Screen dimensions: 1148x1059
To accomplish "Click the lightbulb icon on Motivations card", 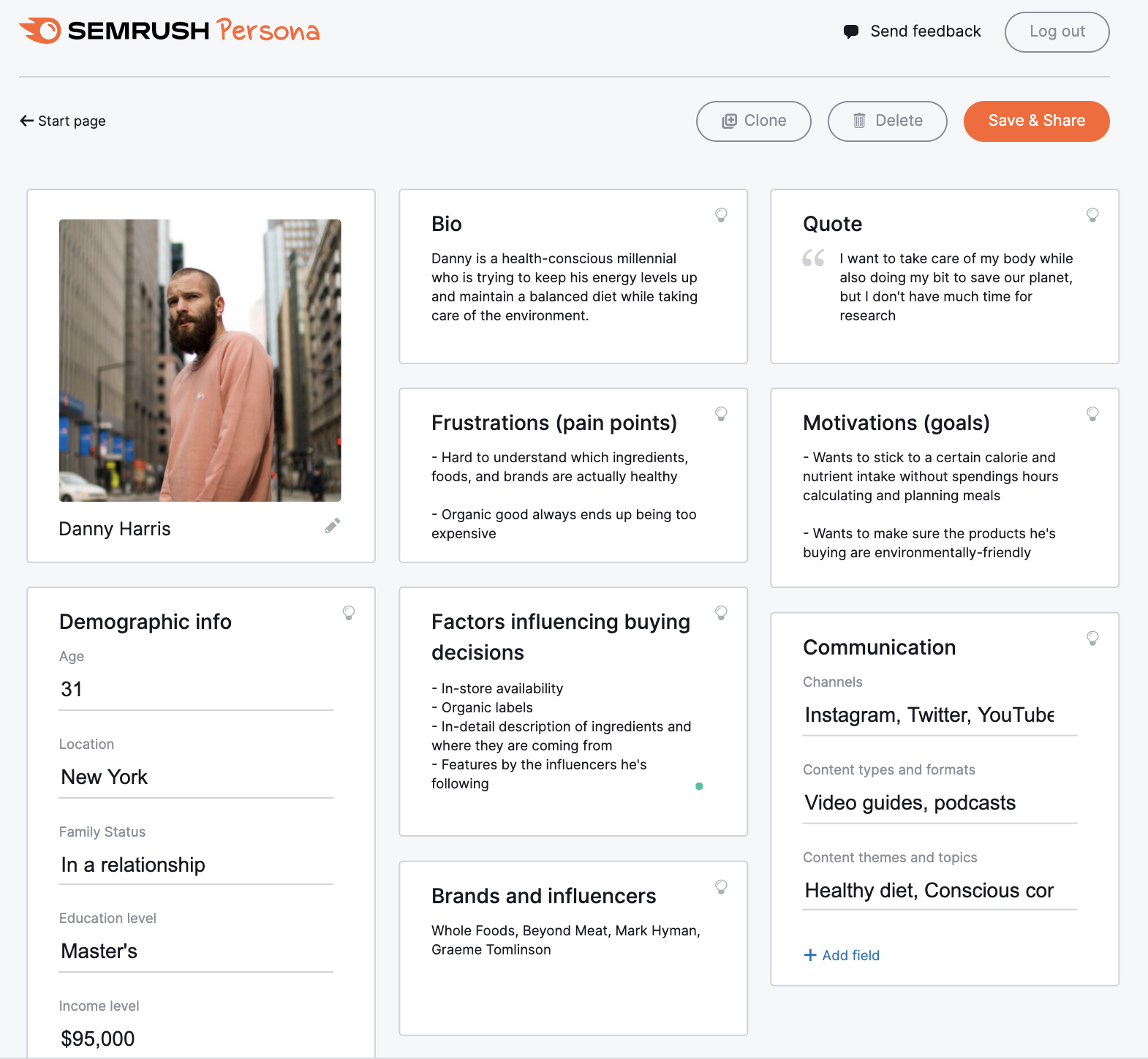I will click(1092, 414).
